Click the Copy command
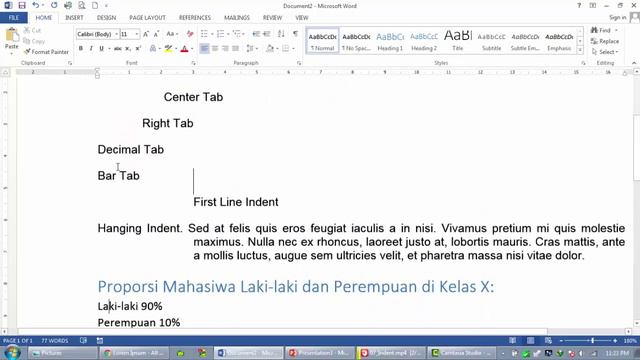This screenshot has width=640, height=360. coord(34,41)
